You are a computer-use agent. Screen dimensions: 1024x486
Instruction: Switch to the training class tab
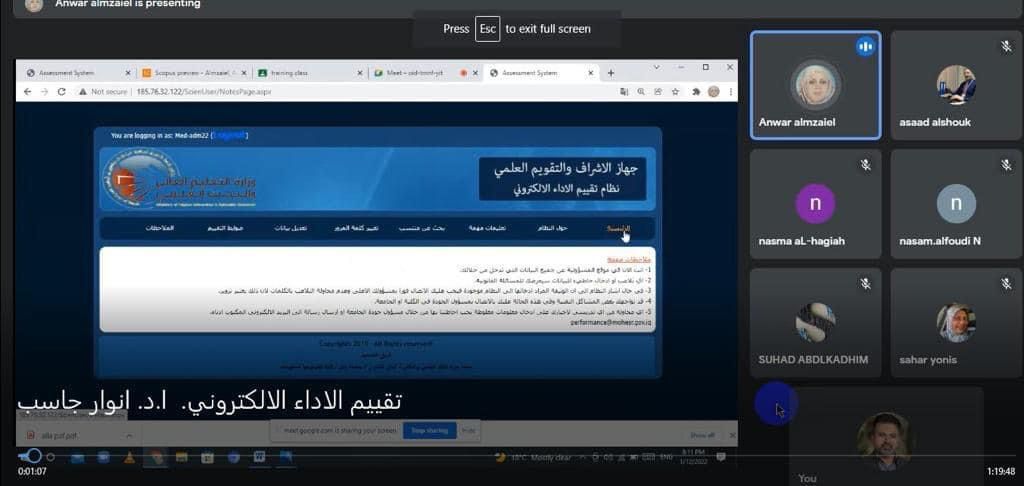[310, 73]
